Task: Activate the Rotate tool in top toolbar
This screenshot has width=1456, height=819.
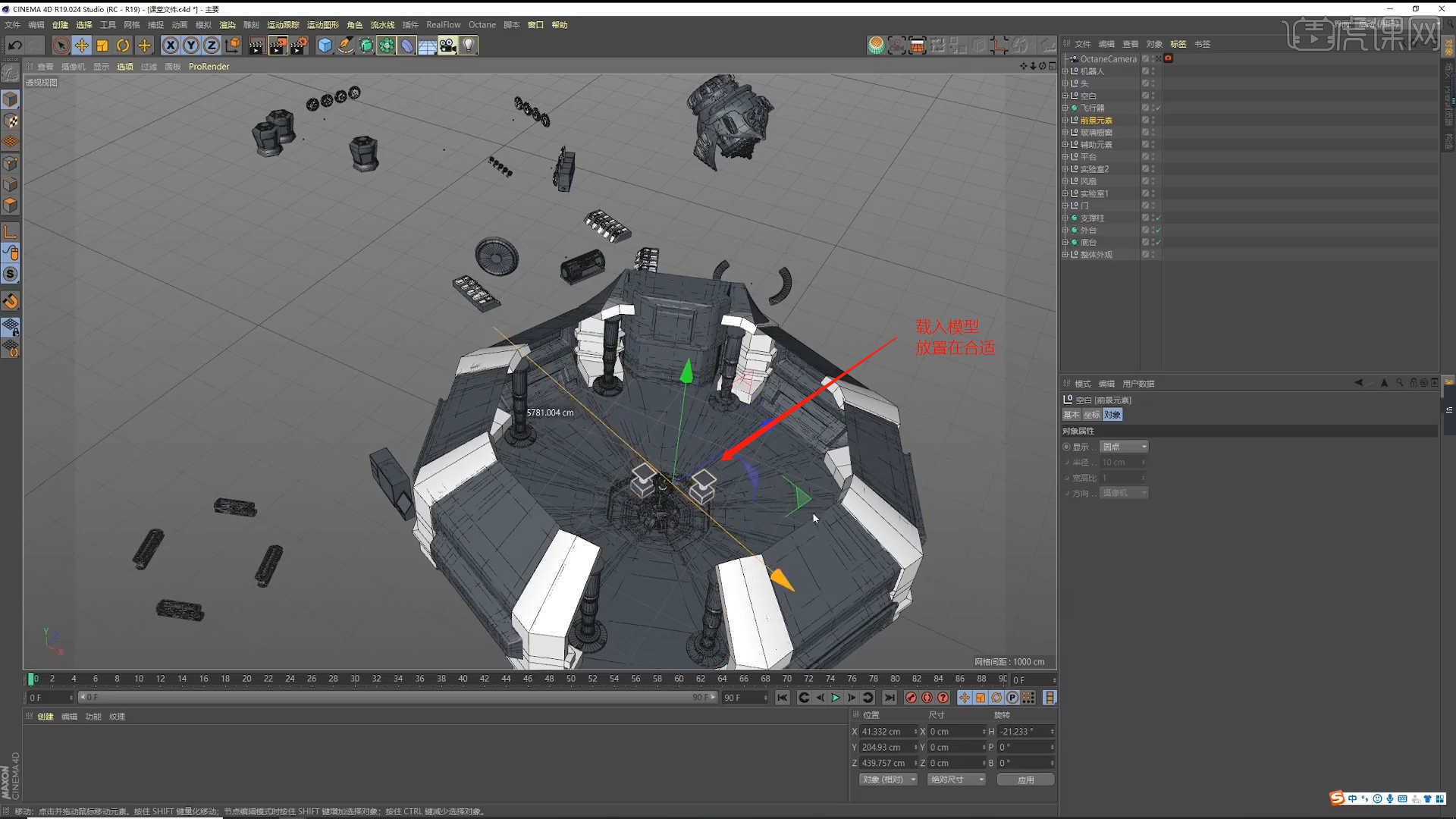Action: pyautogui.click(x=123, y=45)
